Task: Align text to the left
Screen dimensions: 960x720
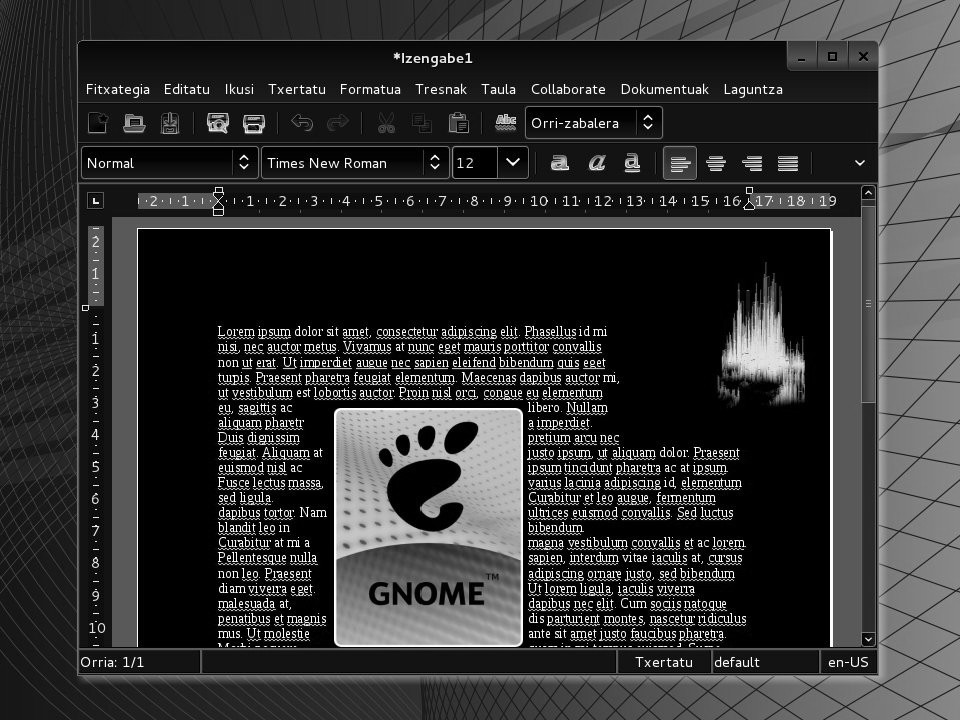Action: 680,163
